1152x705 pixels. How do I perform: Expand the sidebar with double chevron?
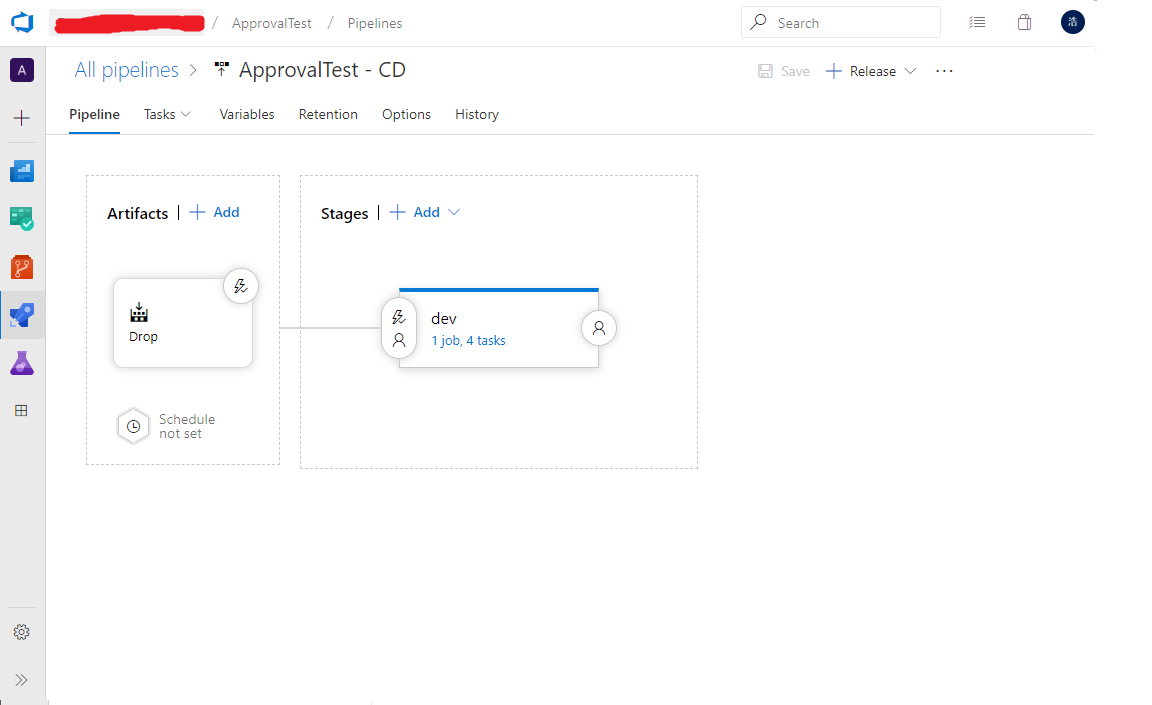click(x=21, y=680)
